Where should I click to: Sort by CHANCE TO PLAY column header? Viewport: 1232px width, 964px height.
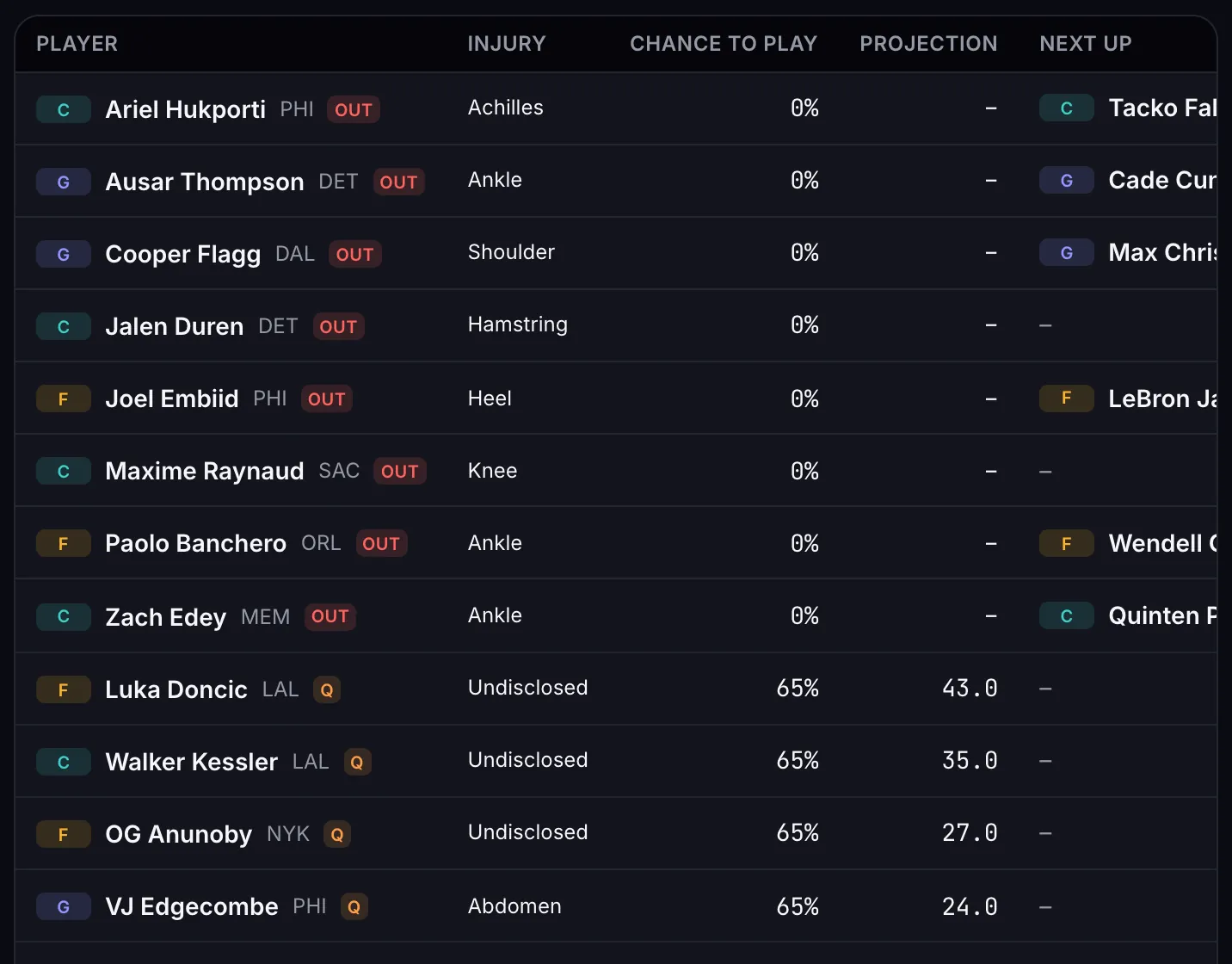pos(724,44)
